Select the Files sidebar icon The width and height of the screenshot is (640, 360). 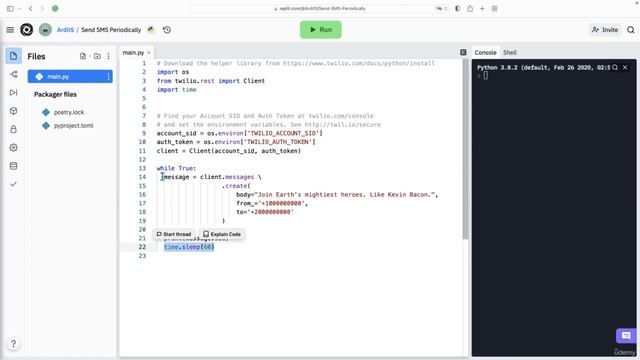click(x=13, y=56)
